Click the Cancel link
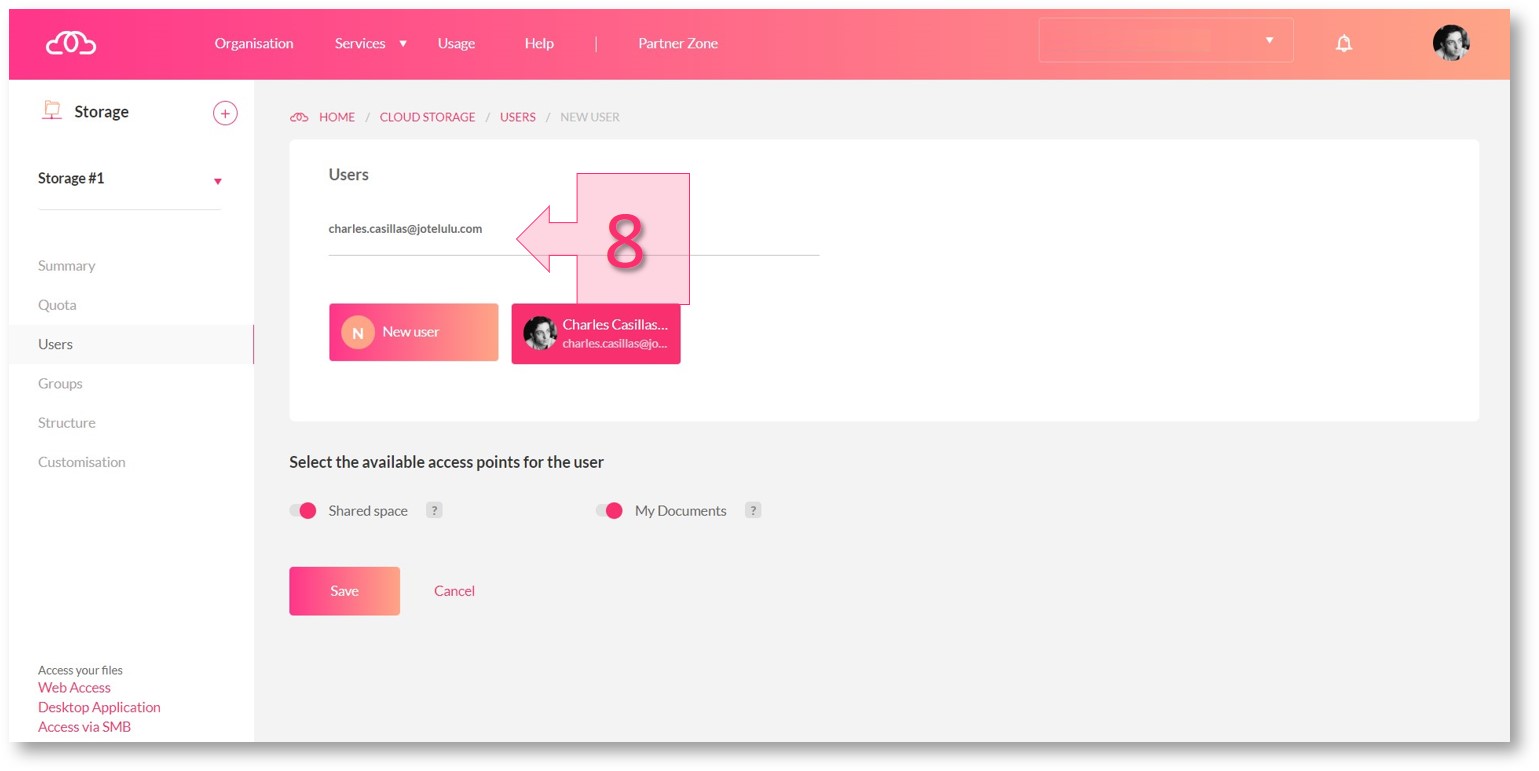The width and height of the screenshot is (1539, 771). pos(454,591)
